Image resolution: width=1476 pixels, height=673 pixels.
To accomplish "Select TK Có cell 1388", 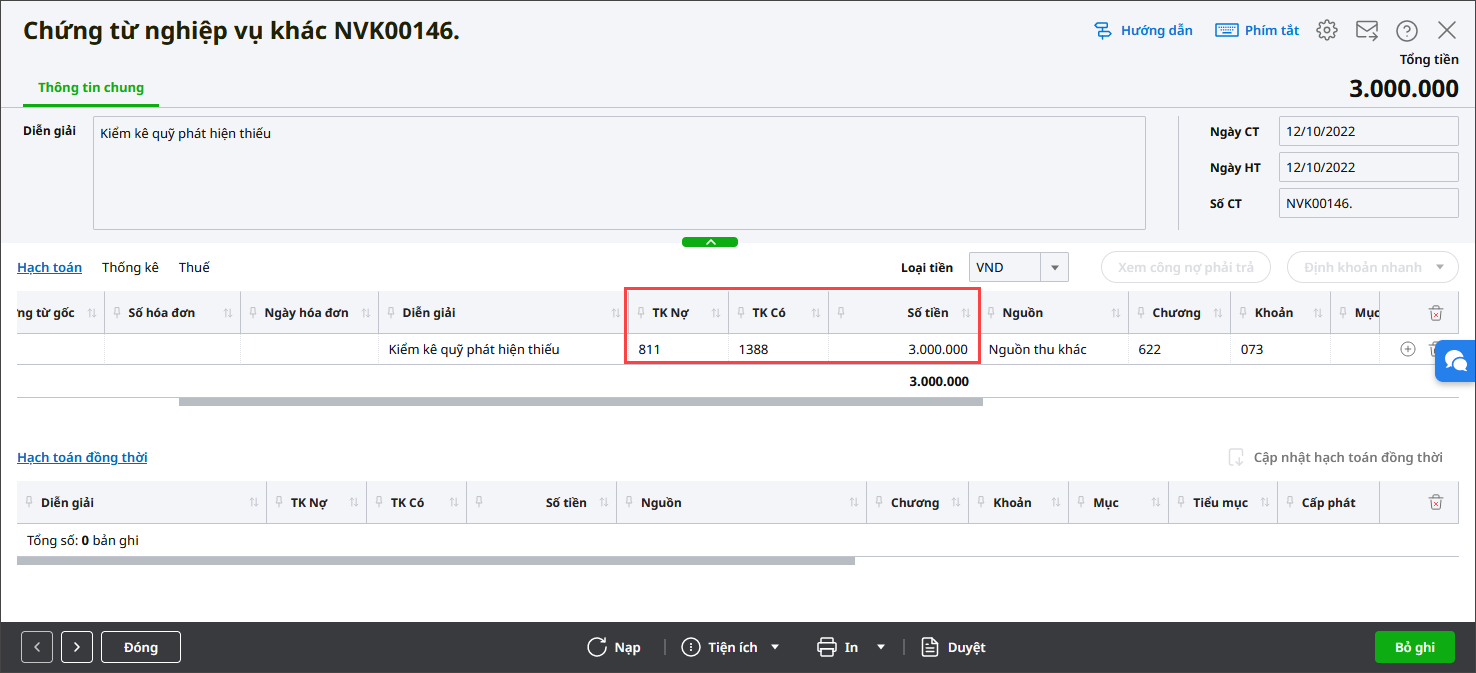I will [779, 349].
